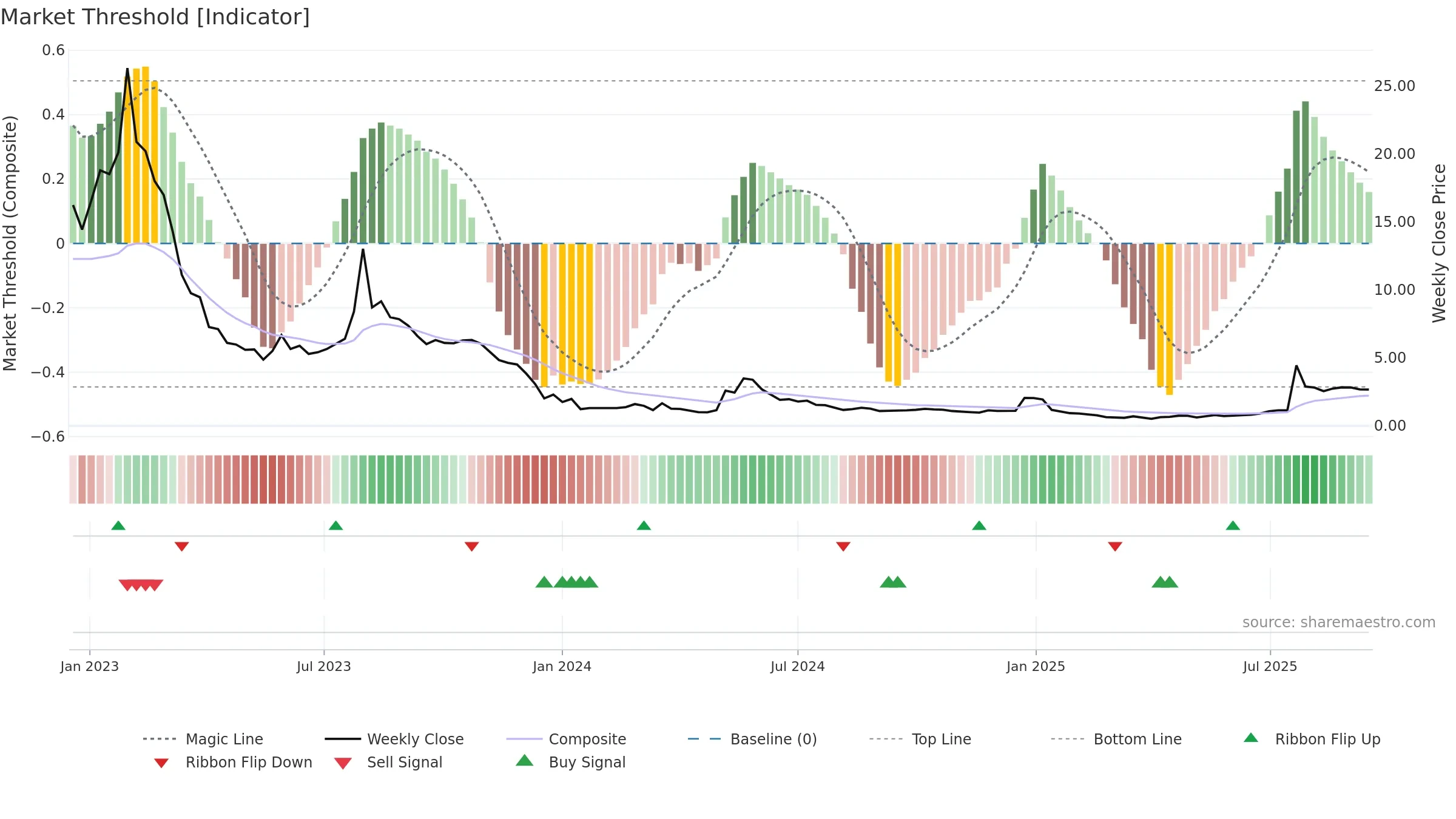Click the ribbon flip down marker in late 2023
The image size is (1456, 819).
click(471, 547)
